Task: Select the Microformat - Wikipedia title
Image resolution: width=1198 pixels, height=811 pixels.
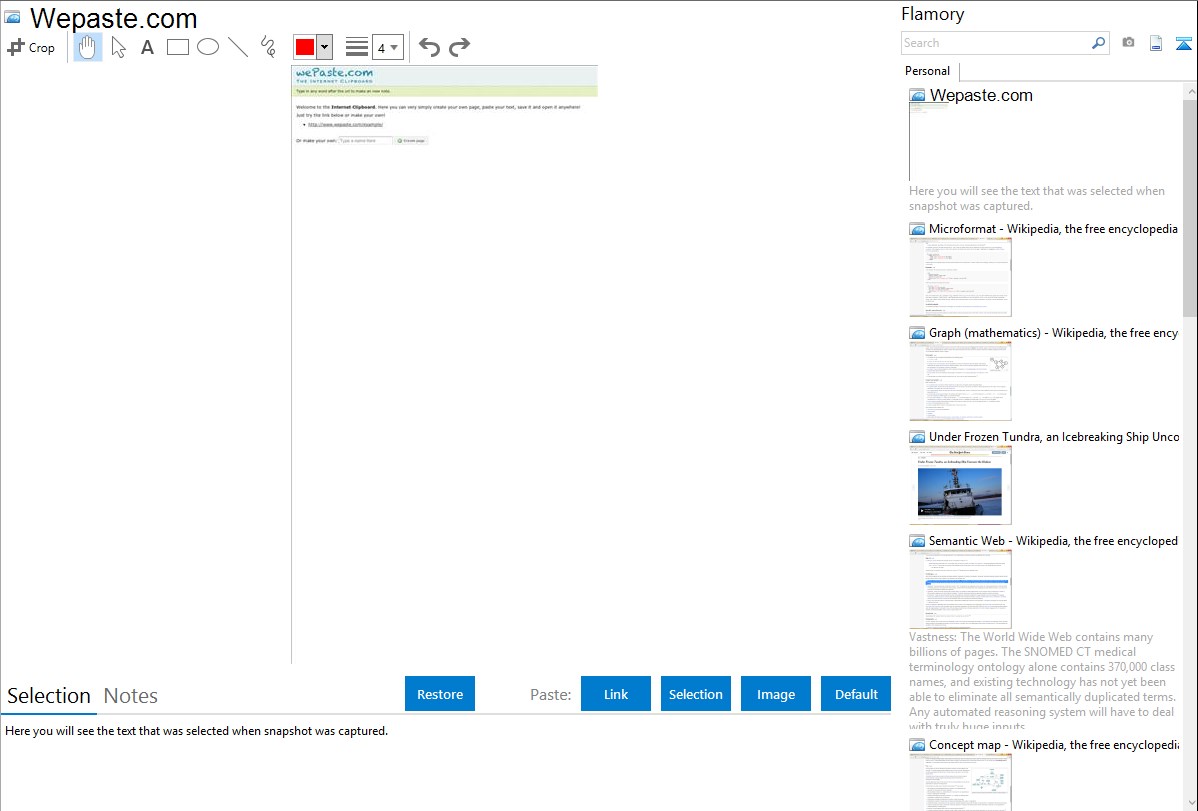Action: (1054, 229)
